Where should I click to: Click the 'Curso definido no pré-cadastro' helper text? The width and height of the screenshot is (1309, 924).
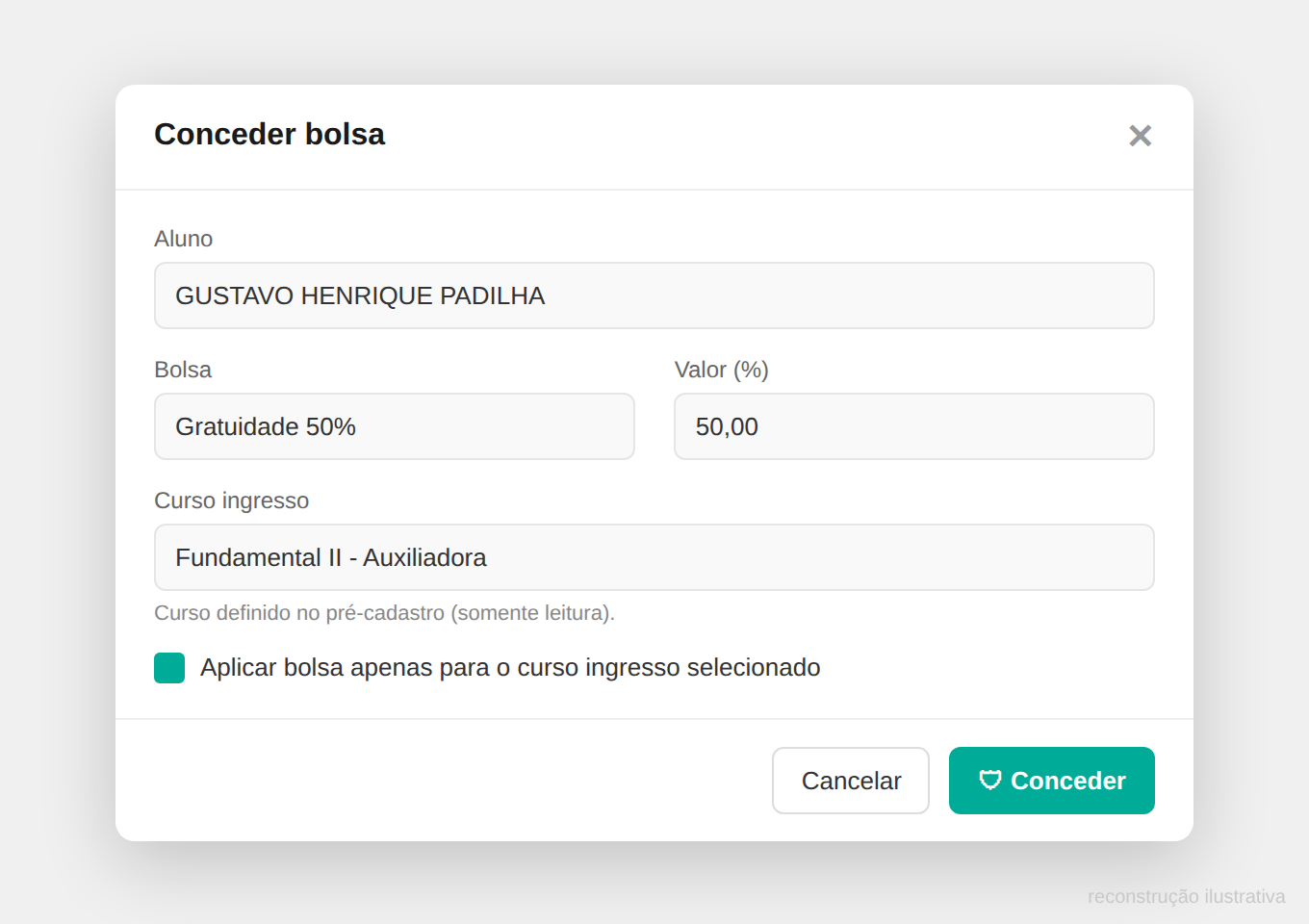[385, 613]
